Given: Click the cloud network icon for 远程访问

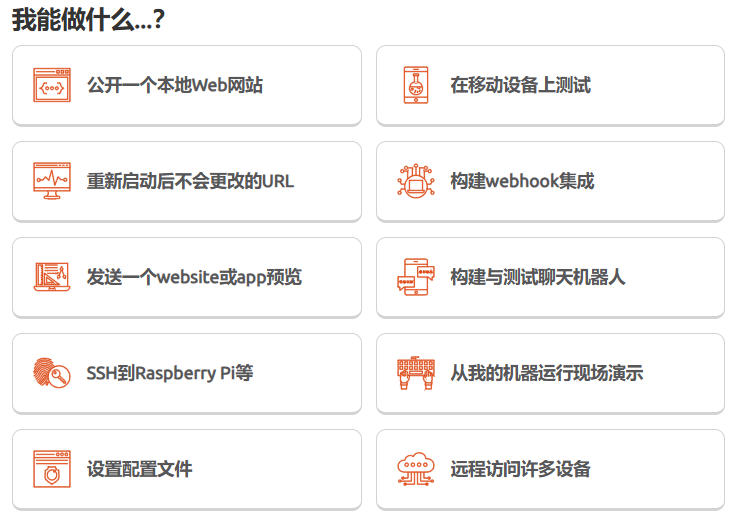Looking at the screenshot, I should [x=416, y=469].
